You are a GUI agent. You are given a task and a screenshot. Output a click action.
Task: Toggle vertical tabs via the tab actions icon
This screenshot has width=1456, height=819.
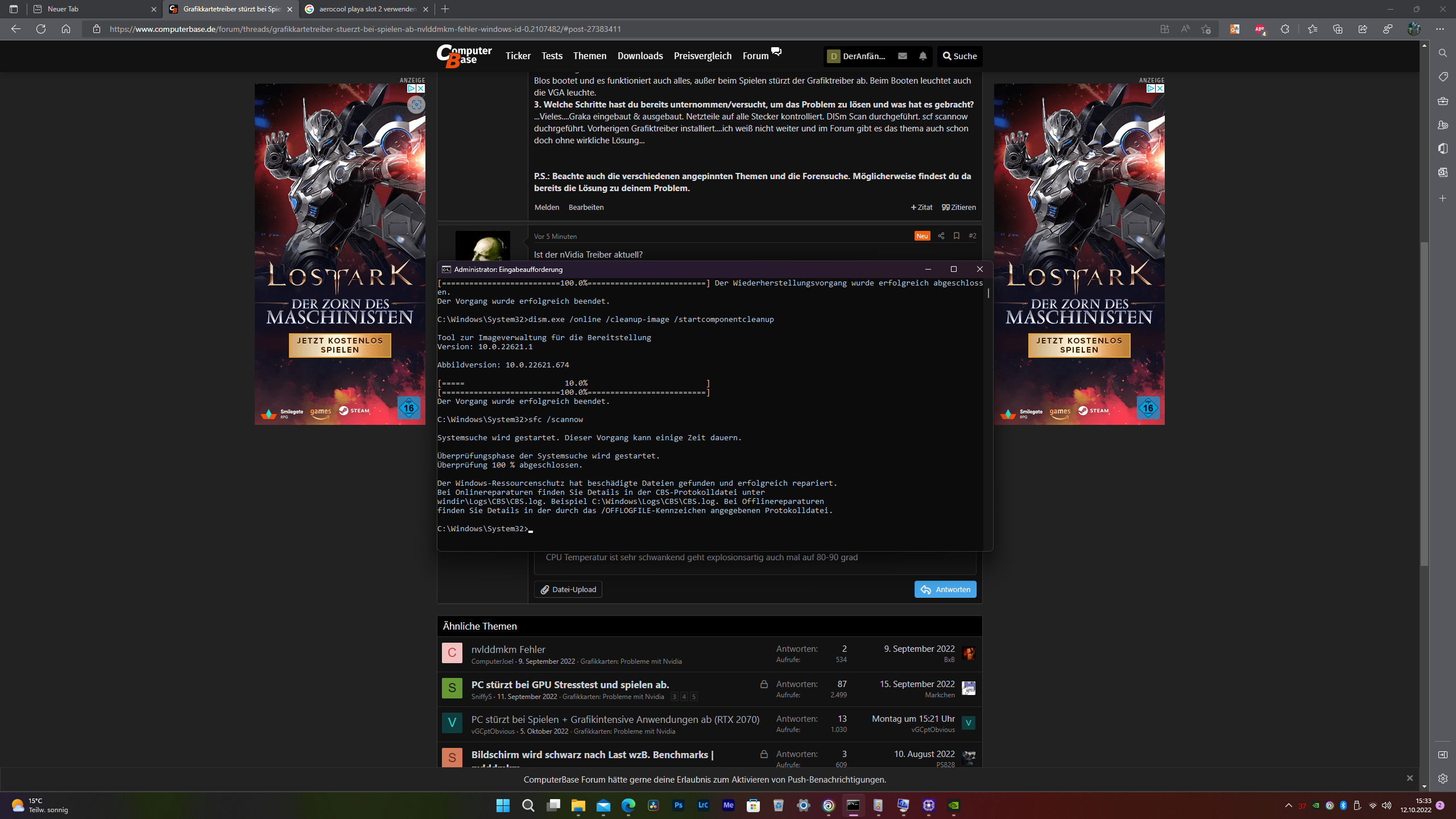(14, 9)
